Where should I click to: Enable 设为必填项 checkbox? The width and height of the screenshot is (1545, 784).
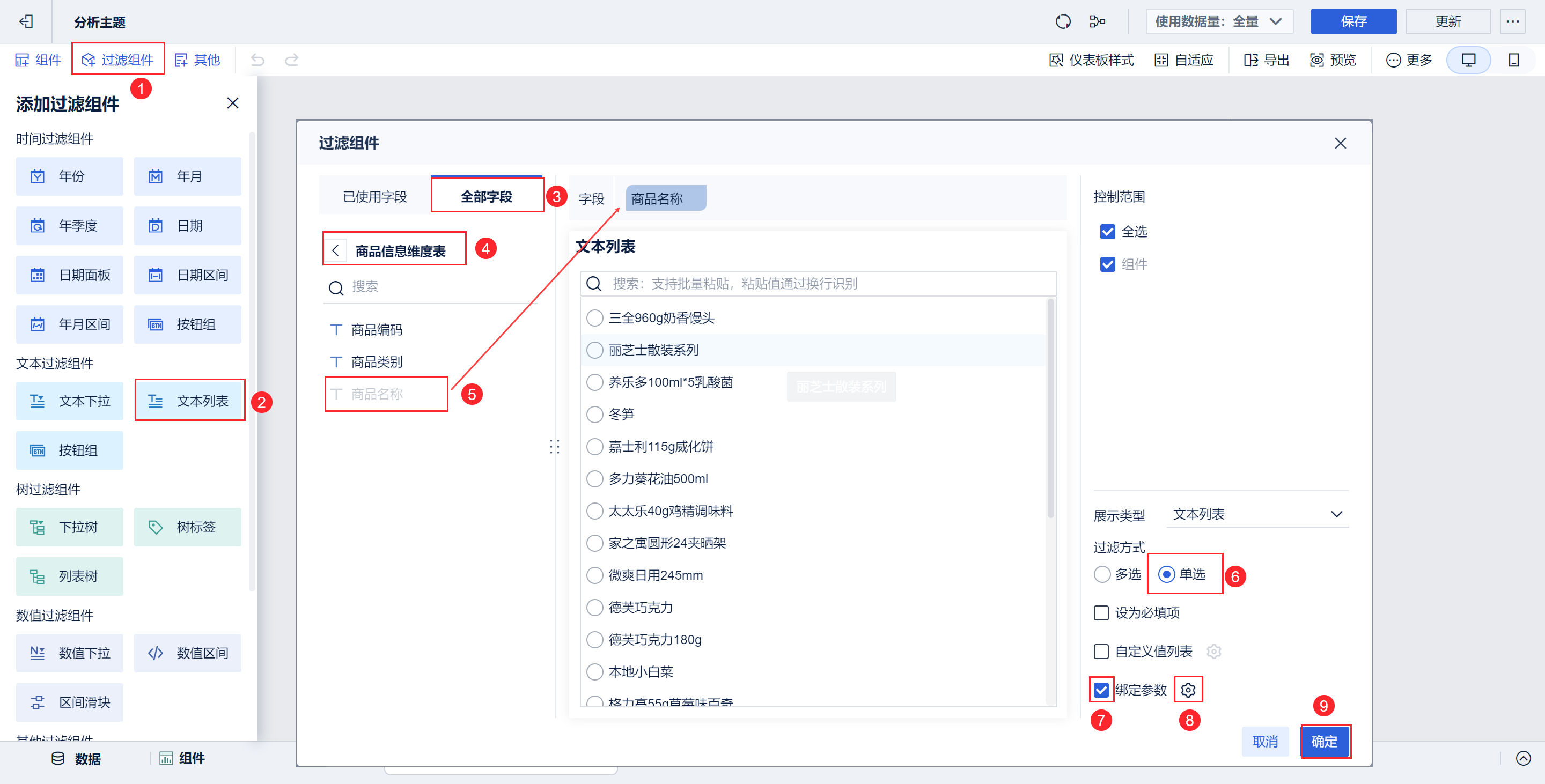(1101, 612)
